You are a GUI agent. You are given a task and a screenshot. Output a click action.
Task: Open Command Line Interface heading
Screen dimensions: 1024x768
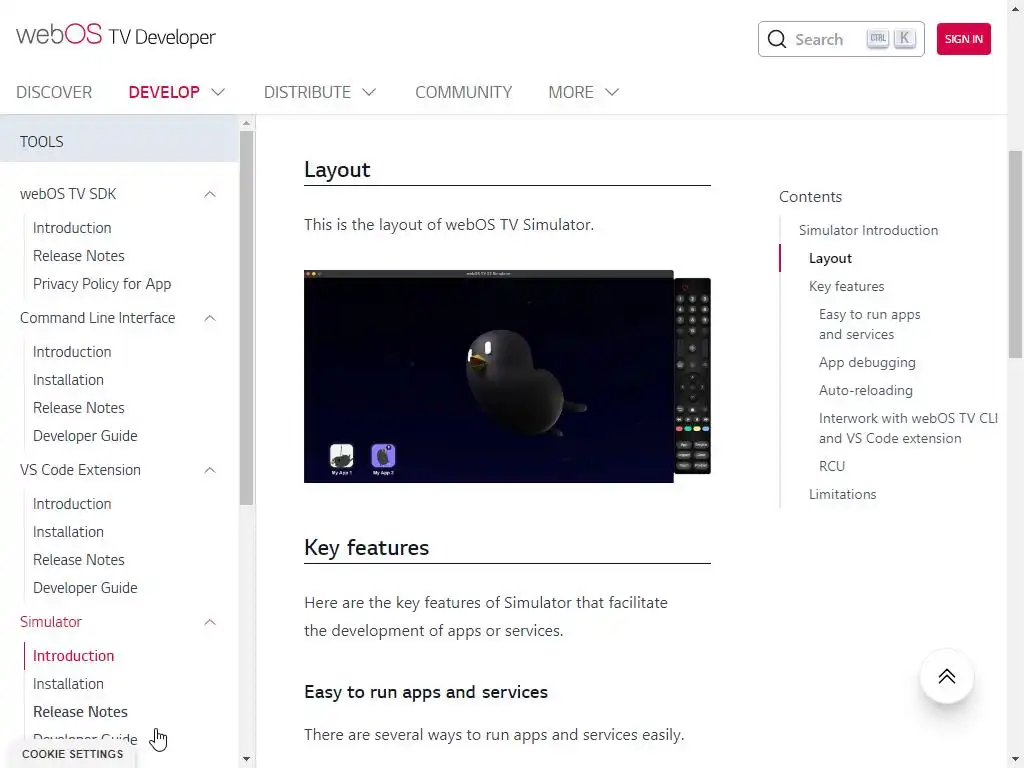[97, 318]
